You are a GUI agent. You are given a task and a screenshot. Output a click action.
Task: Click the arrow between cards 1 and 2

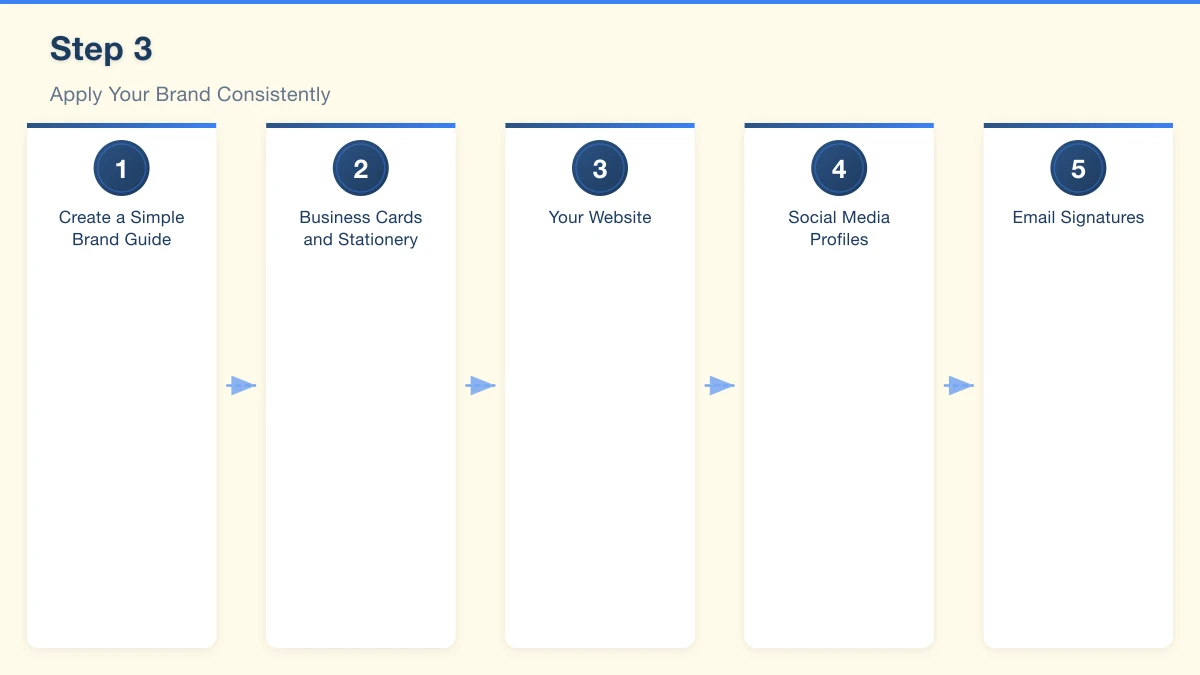coord(241,385)
